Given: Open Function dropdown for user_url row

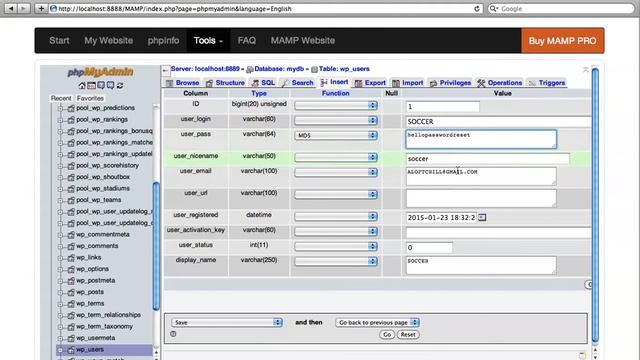Looking at the screenshot, I should (x=336, y=195).
